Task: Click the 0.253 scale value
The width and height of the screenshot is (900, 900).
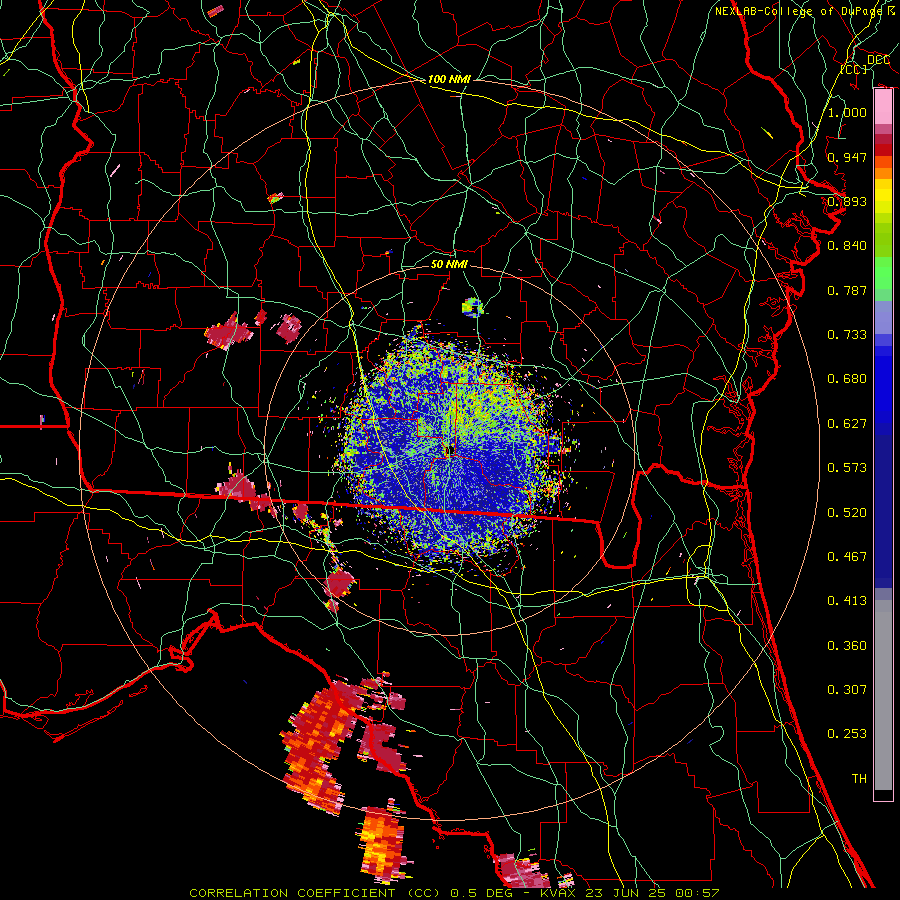Action: pyautogui.click(x=847, y=734)
